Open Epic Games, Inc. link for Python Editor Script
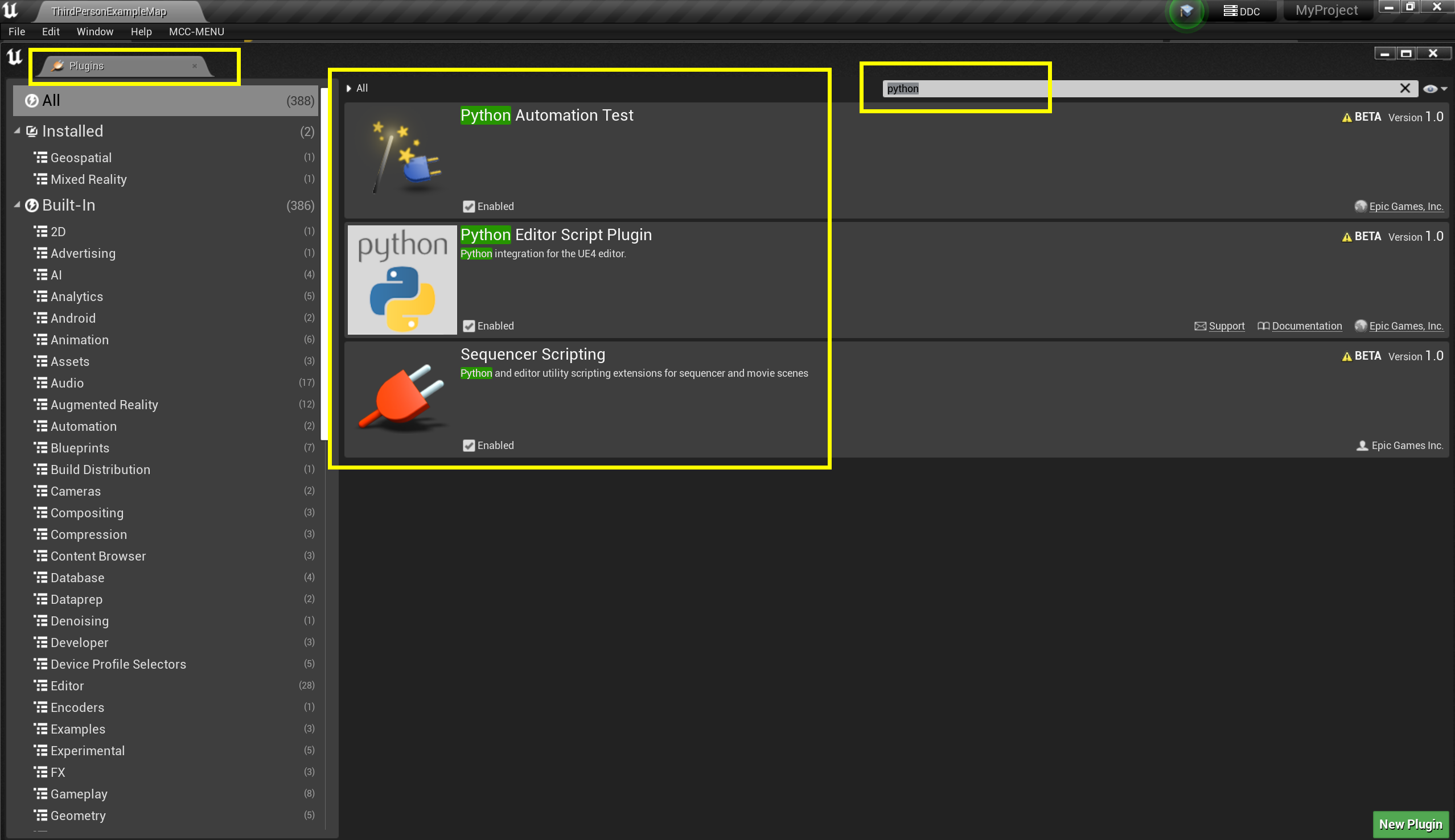This screenshot has height=840, width=1455. click(1406, 326)
